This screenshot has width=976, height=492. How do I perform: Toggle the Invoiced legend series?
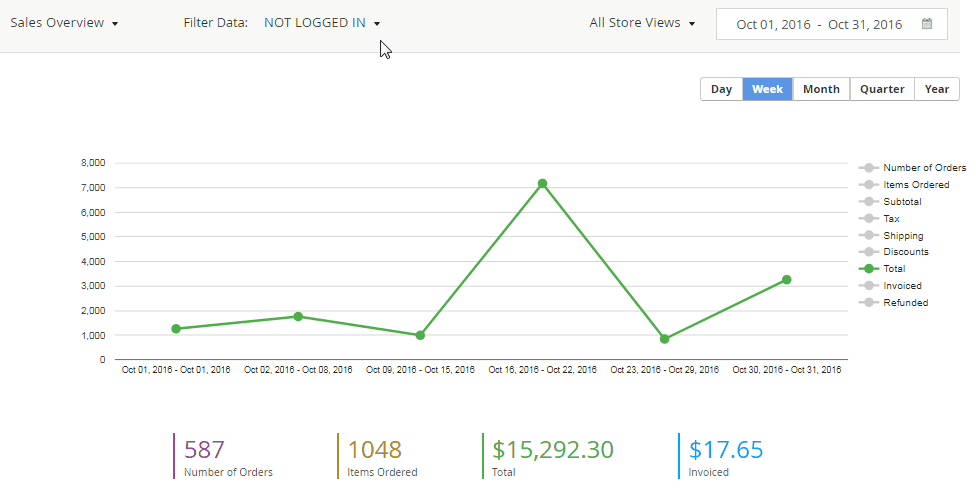pos(901,286)
